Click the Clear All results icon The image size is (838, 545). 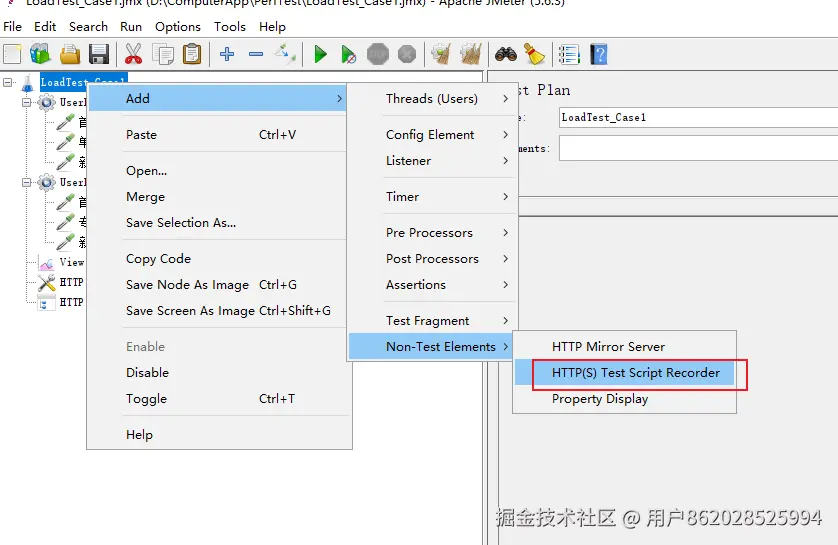(x=471, y=54)
